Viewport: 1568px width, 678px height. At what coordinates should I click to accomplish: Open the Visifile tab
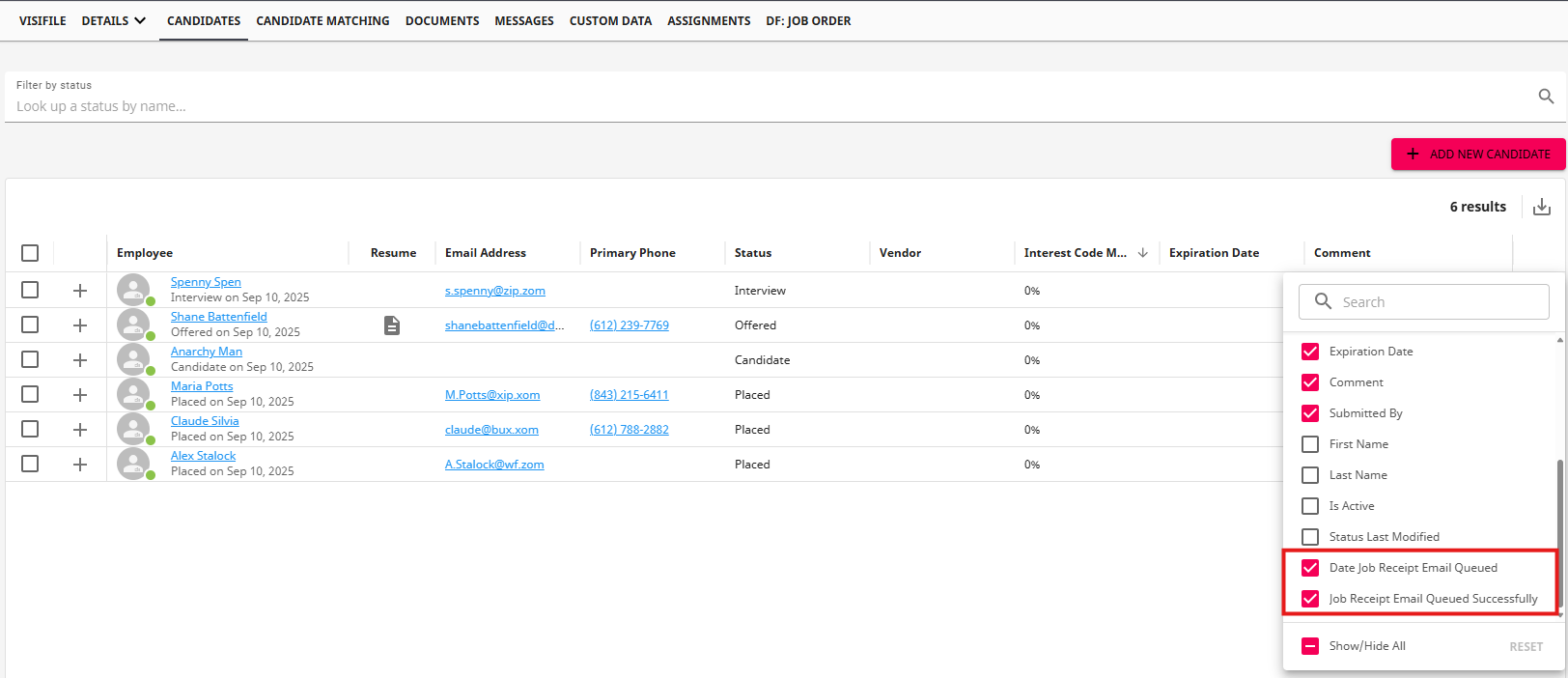pos(42,20)
